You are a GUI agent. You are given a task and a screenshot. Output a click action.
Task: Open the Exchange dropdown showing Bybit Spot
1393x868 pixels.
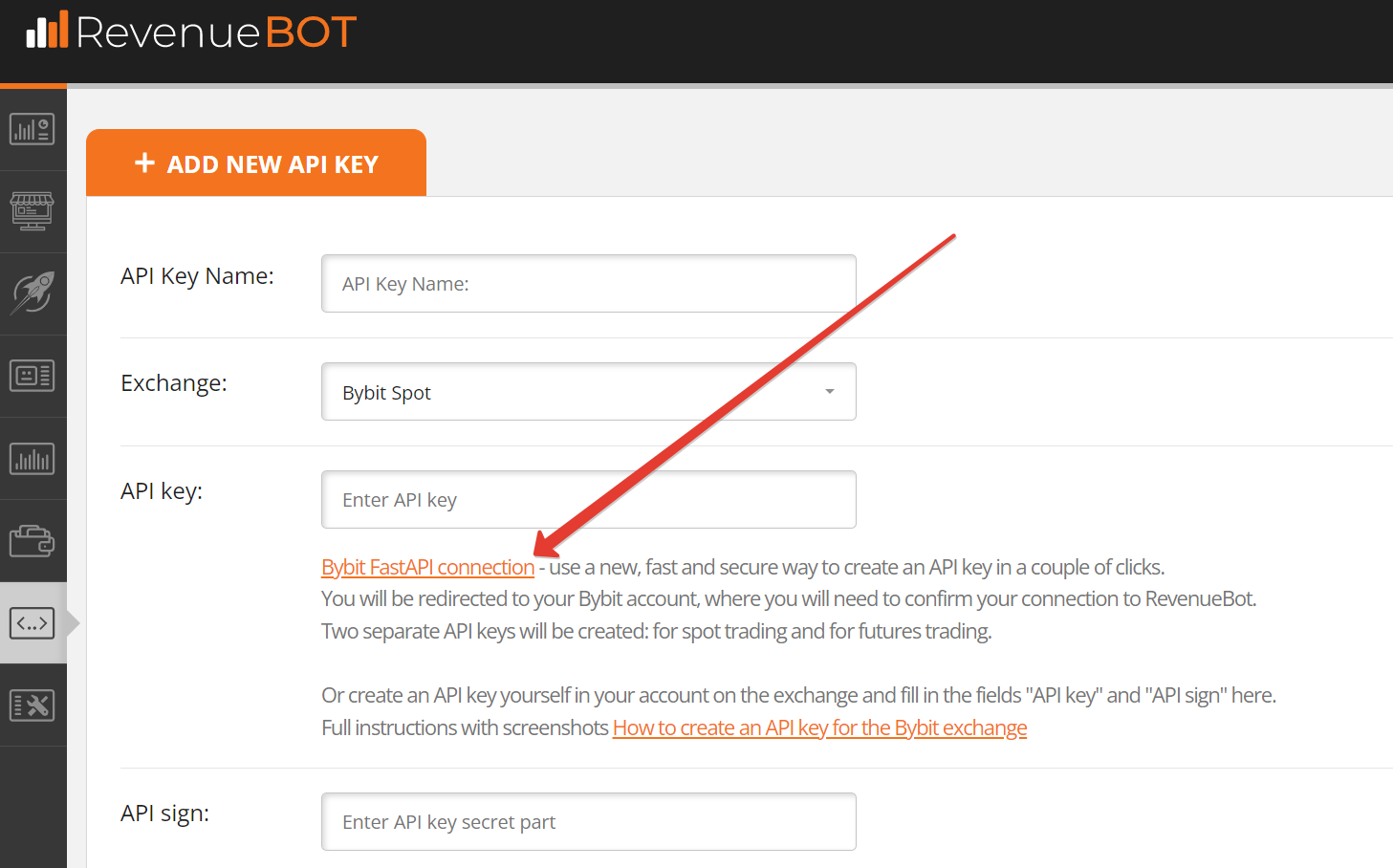point(589,392)
